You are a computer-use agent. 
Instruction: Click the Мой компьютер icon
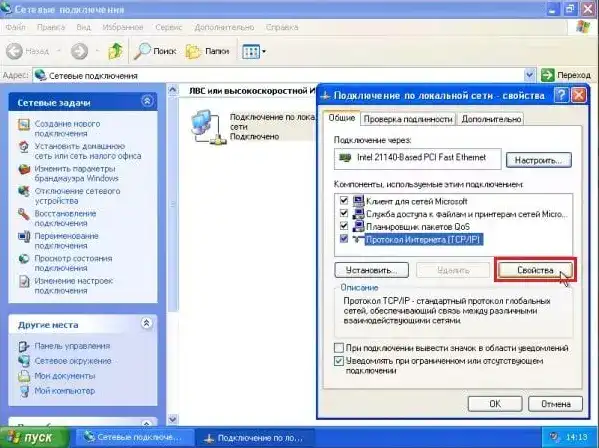point(24,391)
